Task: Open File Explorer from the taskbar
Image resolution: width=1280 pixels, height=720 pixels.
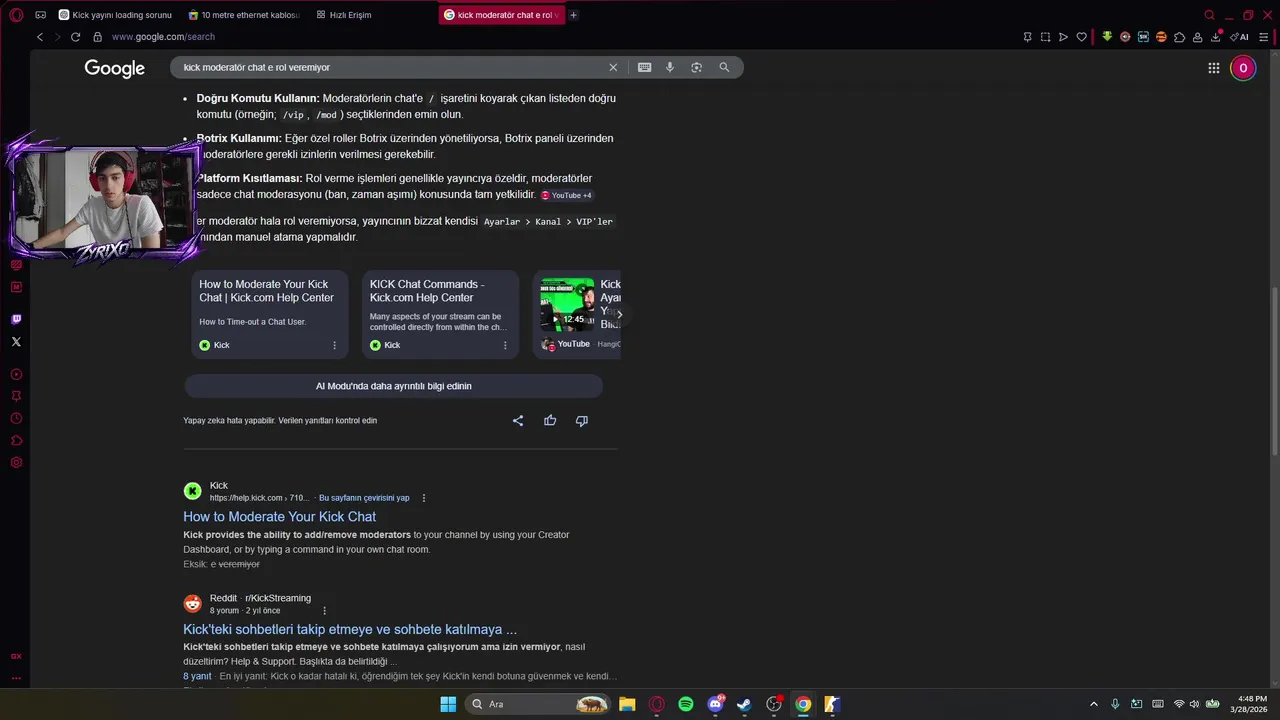Action: point(627,704)
